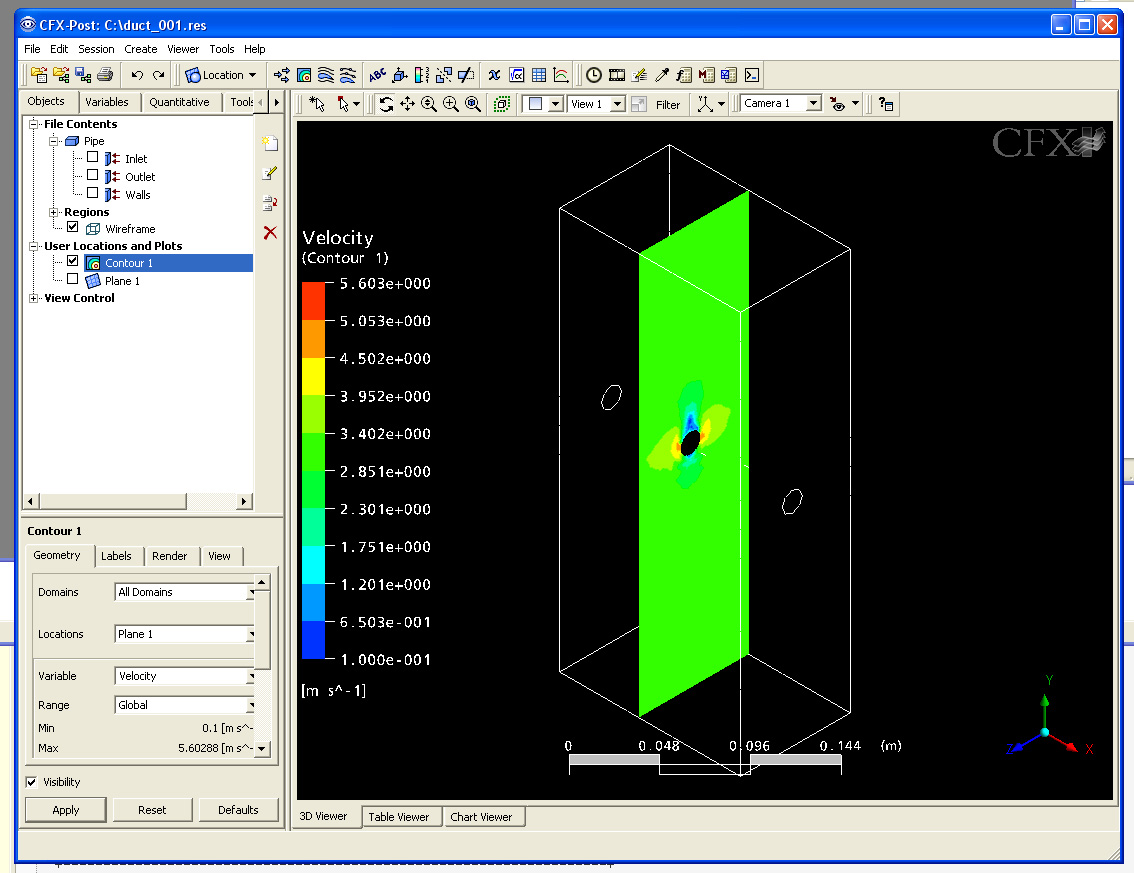1134x873 pixels.
Task: Open the Range dropdown showing Global
Action: point(184,704)
